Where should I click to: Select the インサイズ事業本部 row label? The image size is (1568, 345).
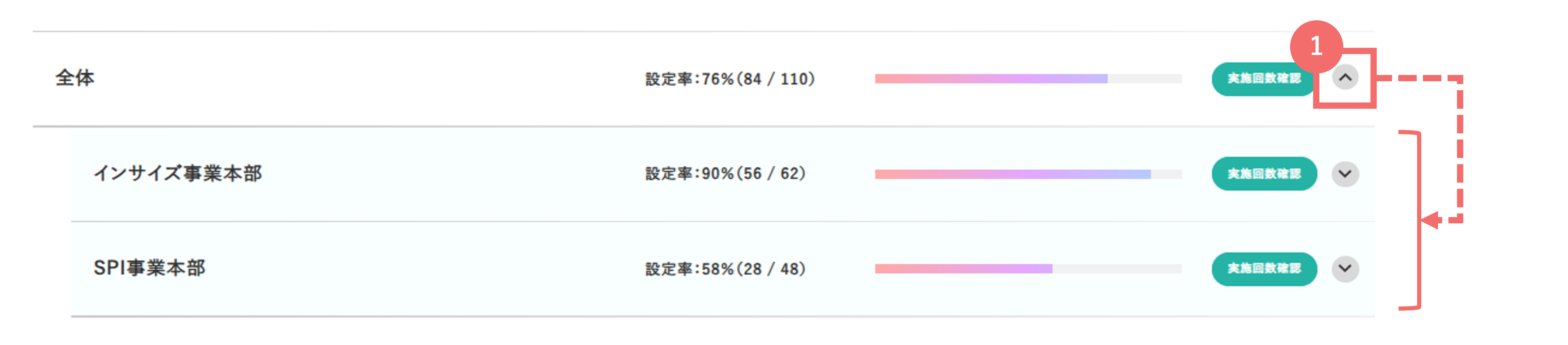(x=178, y=174)
